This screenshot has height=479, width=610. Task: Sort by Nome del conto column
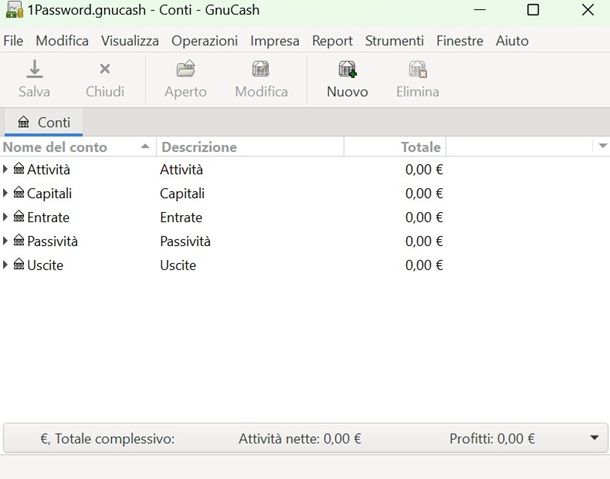(78, 147)
